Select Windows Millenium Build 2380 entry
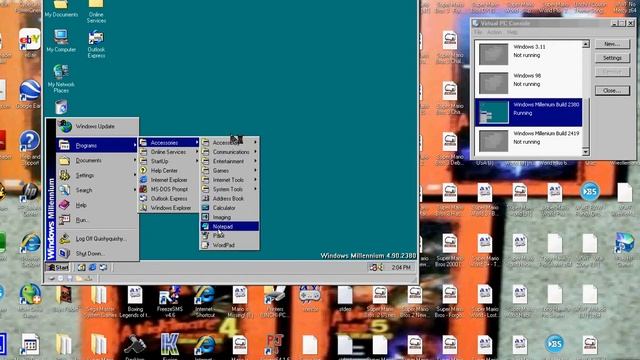Image resolution: width=640 pixels, height=360 pixels. tap(529, 112)
